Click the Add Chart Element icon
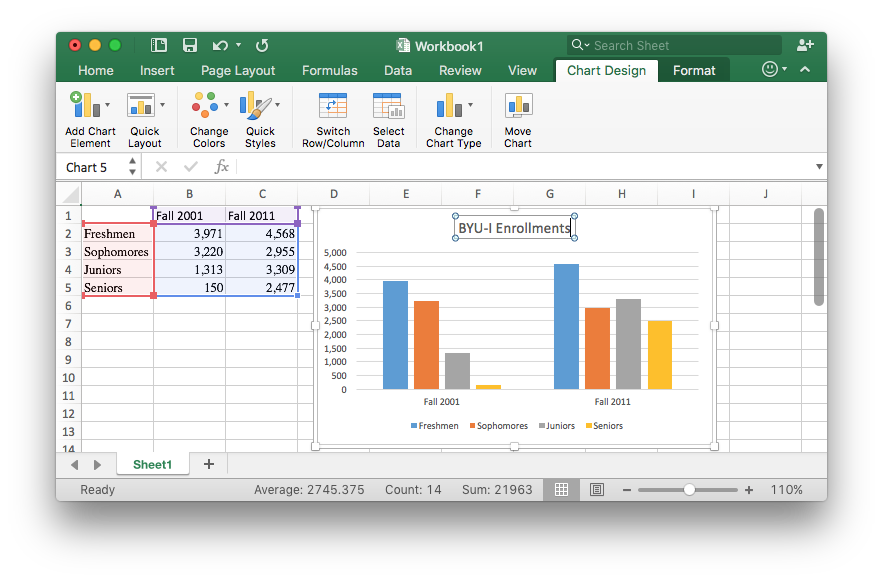 [84, 105]
